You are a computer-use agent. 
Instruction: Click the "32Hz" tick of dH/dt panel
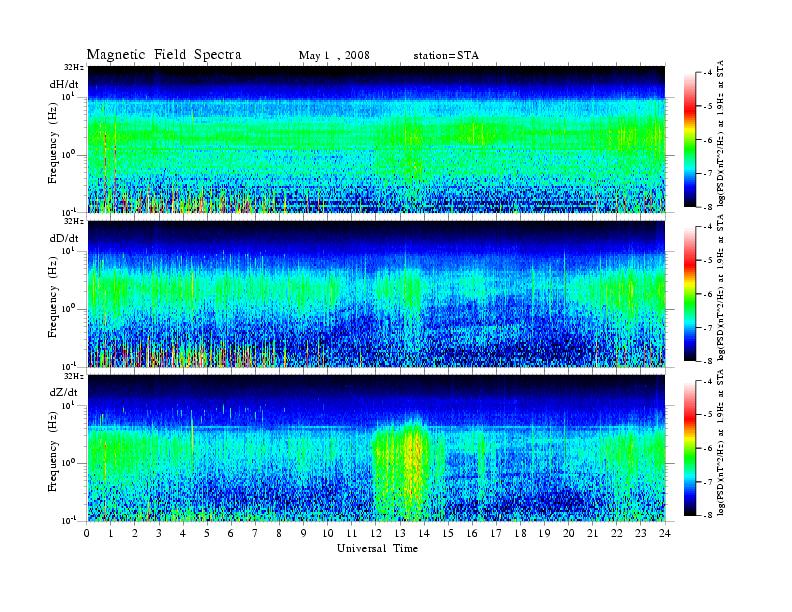tap(73, 67)
